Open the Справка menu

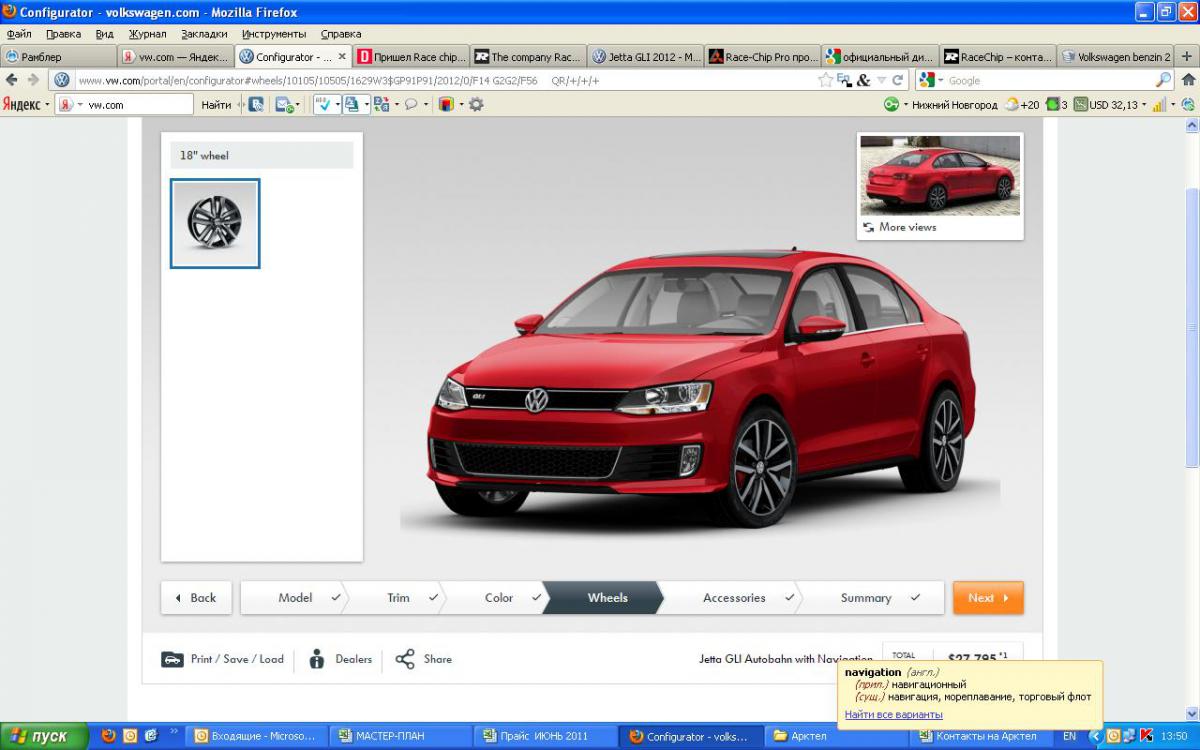click(x=341, y=34)
